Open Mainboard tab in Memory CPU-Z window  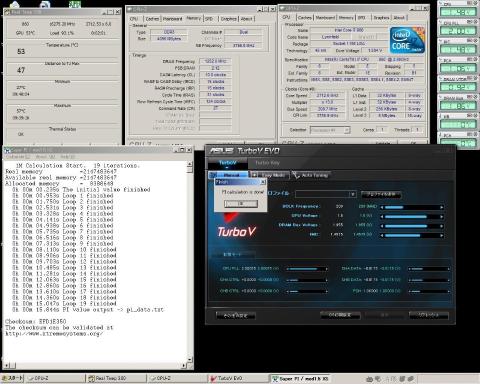click(x=173, y=19)
